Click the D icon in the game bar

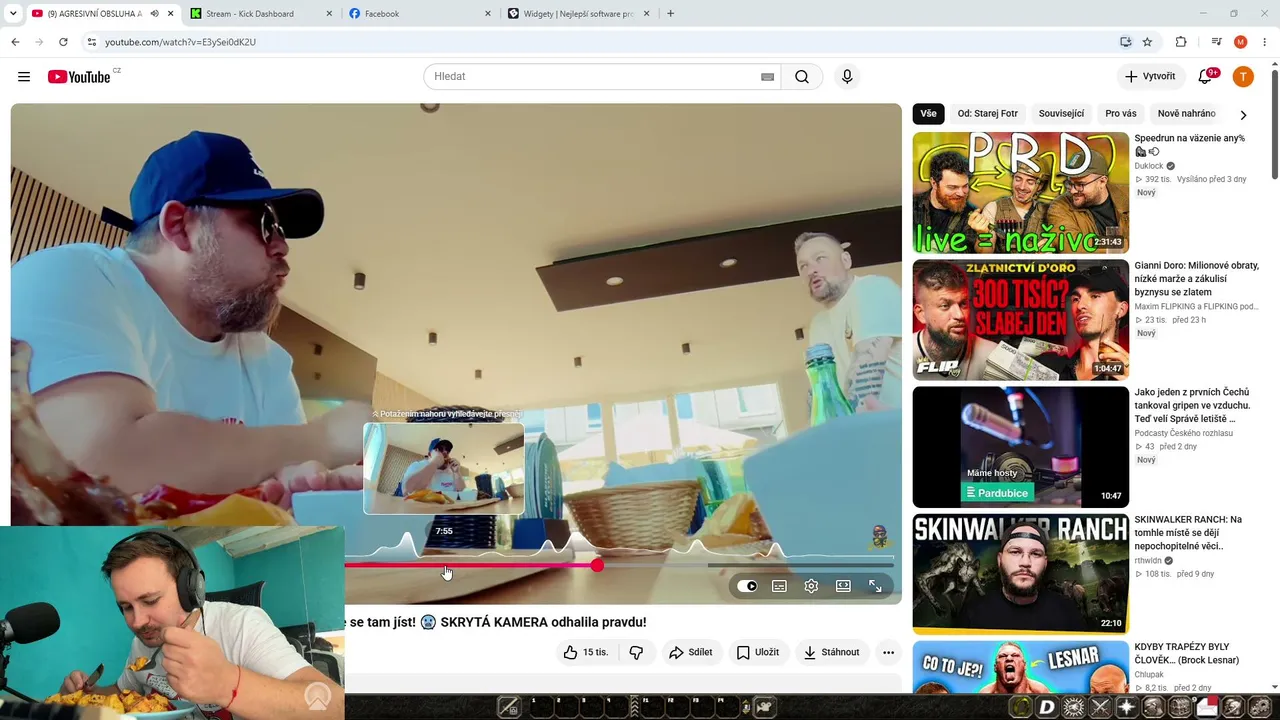coord(1047,708)
